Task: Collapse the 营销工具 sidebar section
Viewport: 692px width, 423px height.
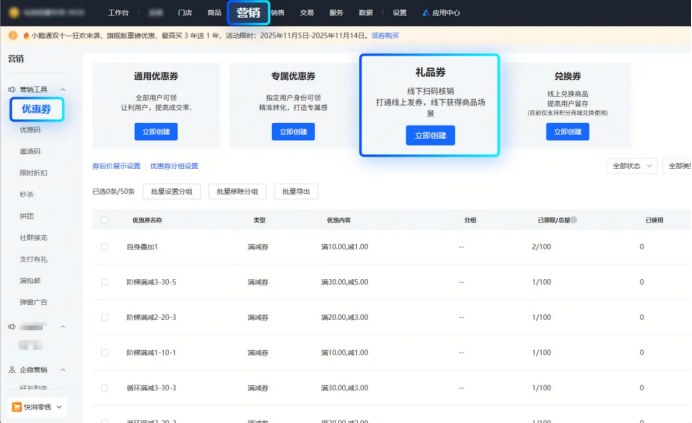Action: [x=63, y=89]
